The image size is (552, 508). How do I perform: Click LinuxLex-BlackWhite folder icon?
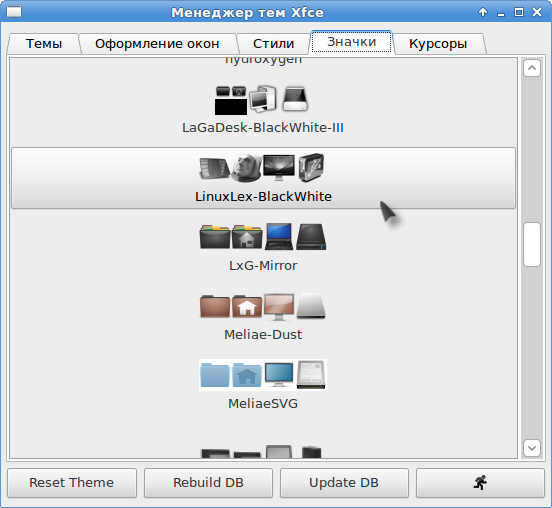214,168
